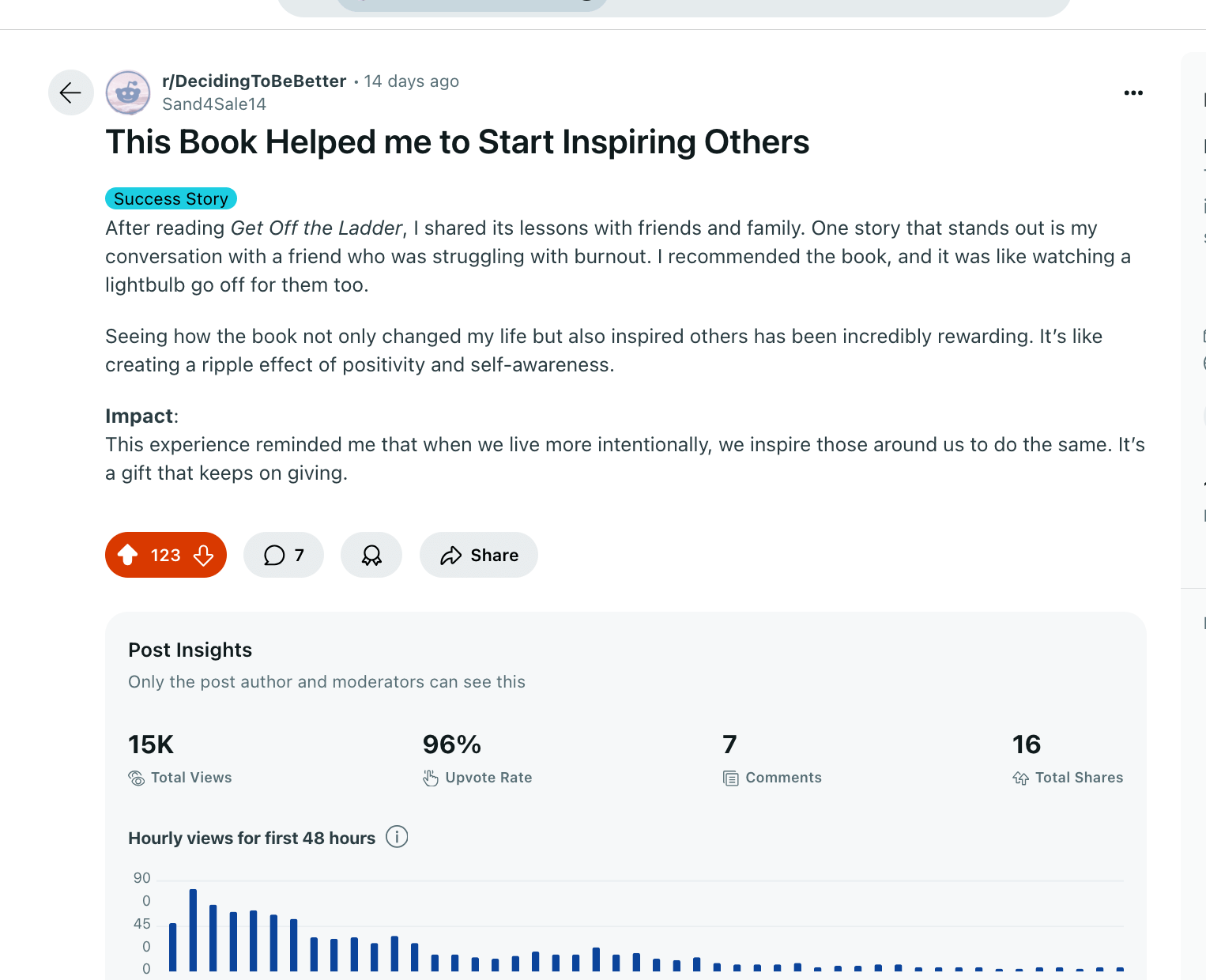Click the Share button
The image size is (1206, 980).
[479, 556]
